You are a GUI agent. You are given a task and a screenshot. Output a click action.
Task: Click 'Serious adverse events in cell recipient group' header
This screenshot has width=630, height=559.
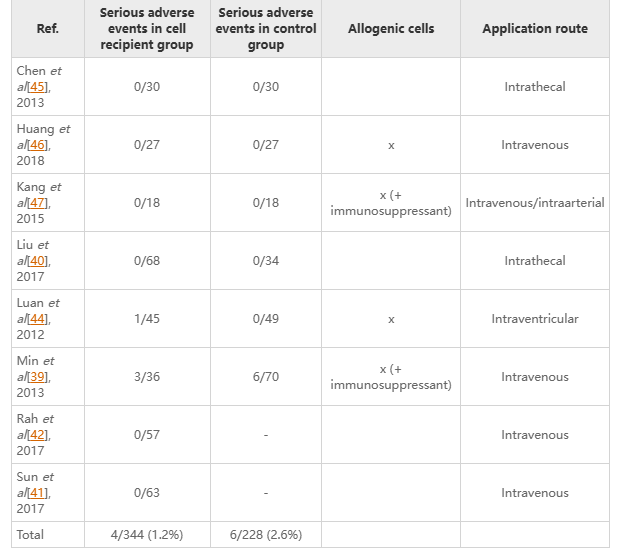pyautogui.click(x=148, y=29)
